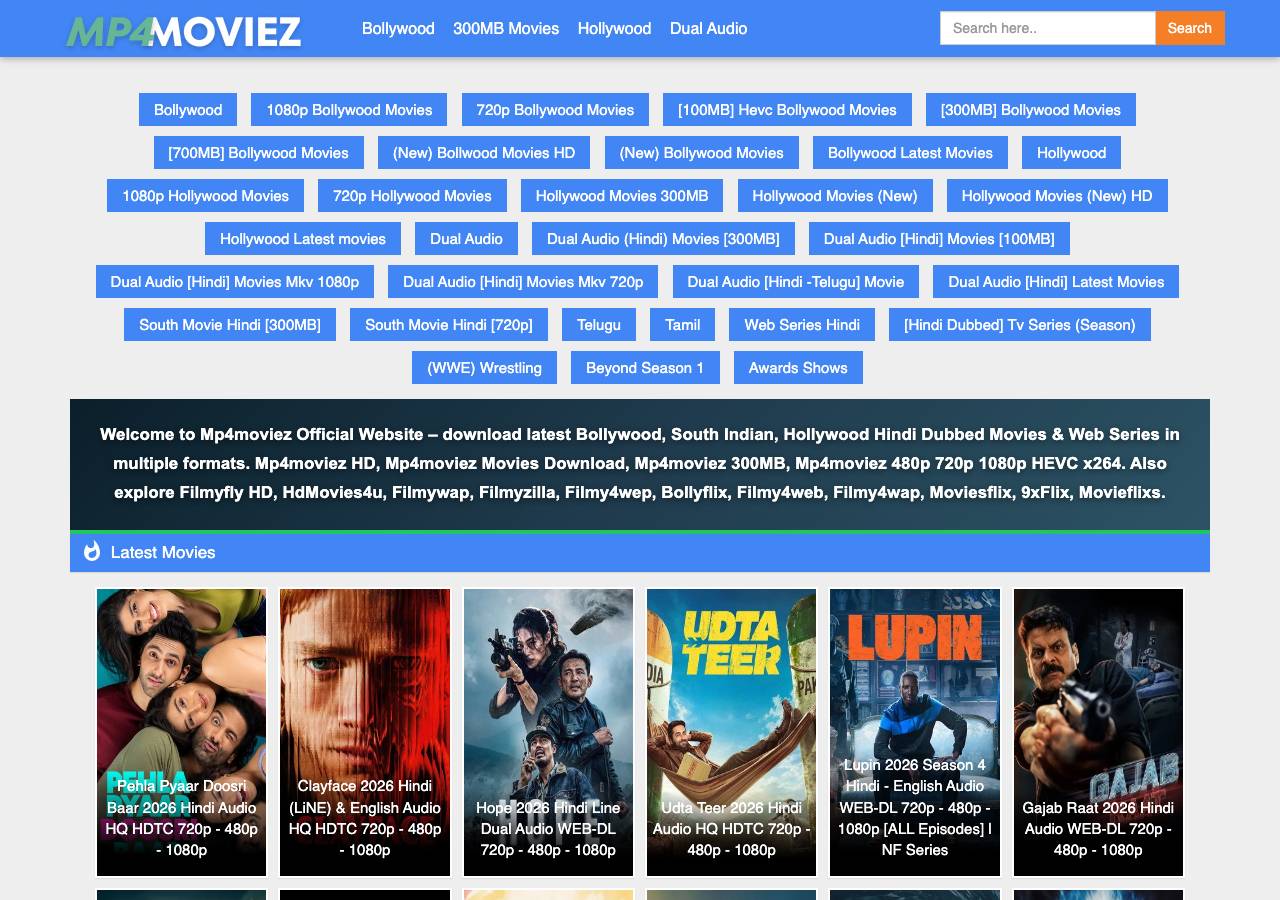Open the Hope 2026 Hindi Line poster
Screen dimensions: 1280x900
(548, 732)
